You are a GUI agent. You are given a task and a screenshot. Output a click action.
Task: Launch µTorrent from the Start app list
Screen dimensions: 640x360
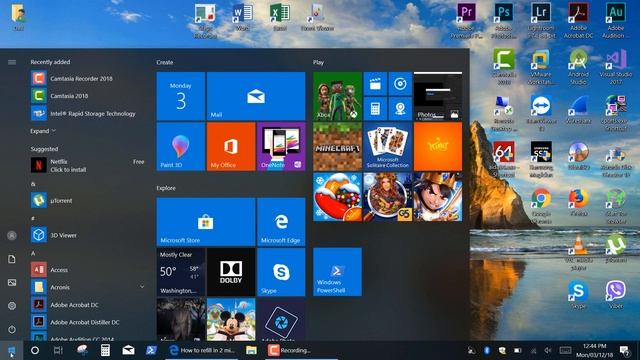coord(87,200)
